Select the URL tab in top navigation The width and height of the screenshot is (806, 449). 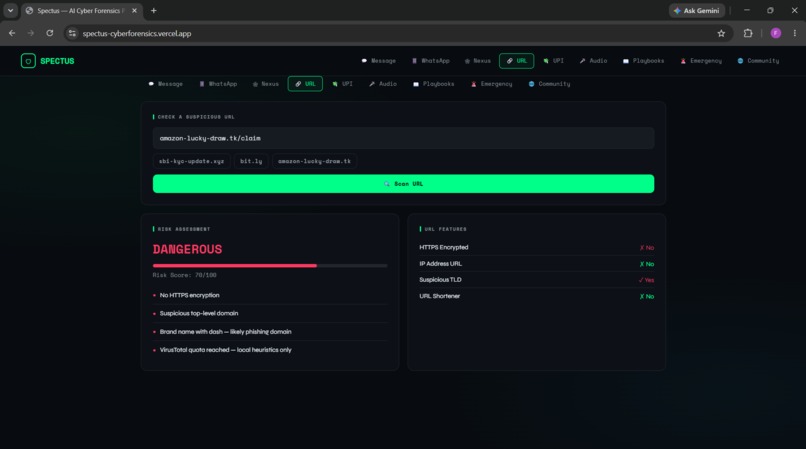pos(516,61)
